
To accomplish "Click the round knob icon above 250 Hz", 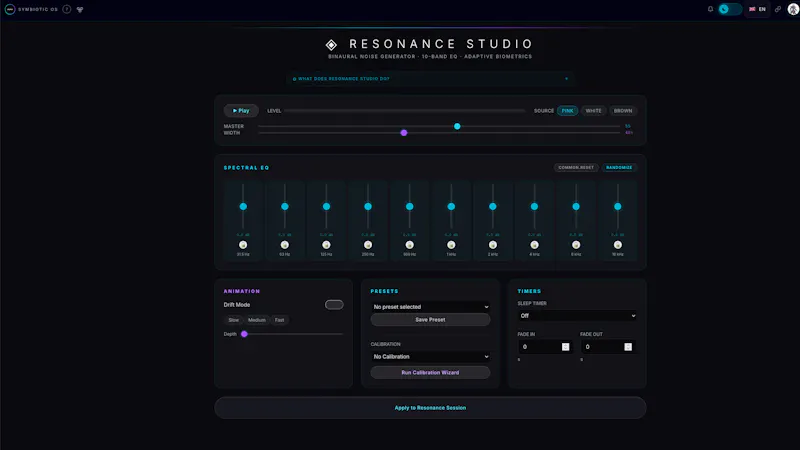I will (x=368, y=245).
